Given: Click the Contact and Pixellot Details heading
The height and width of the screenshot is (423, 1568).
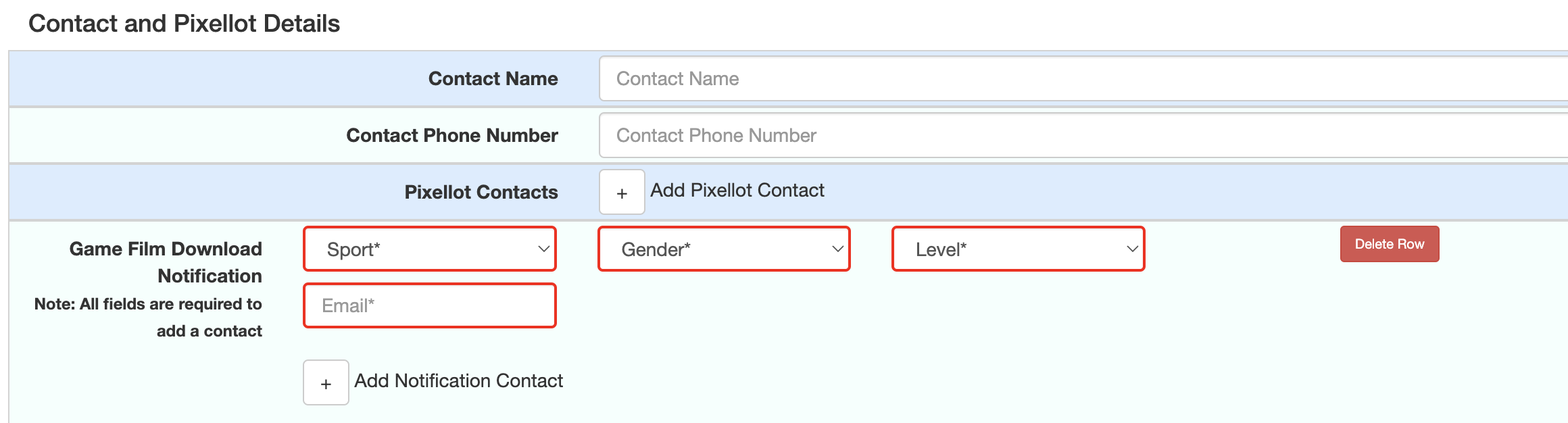Looking at the screenshot, I should click(x=184, y=24).
